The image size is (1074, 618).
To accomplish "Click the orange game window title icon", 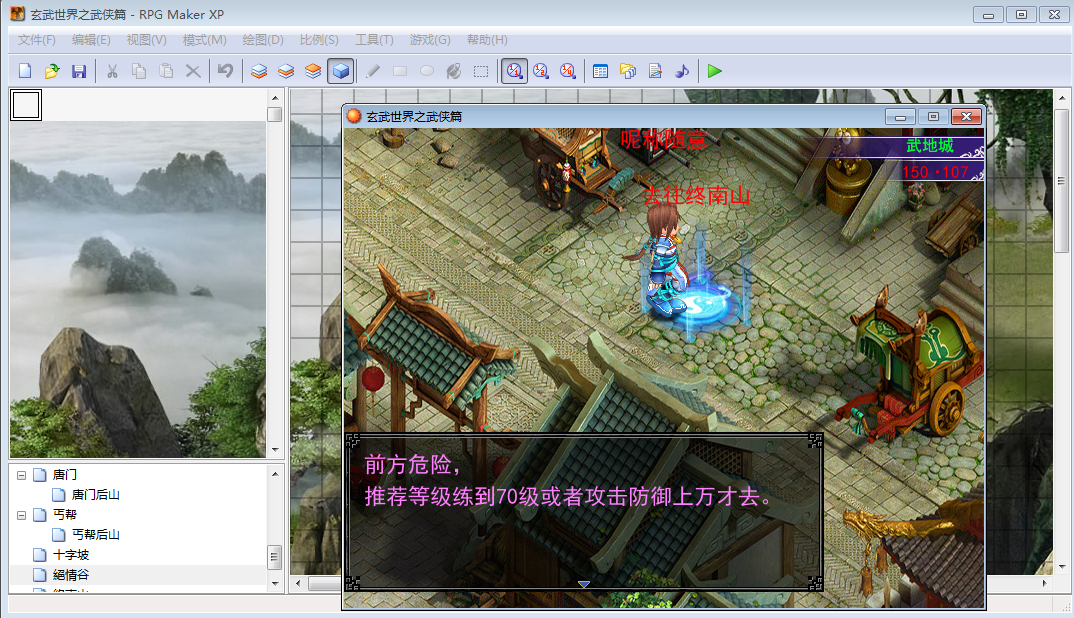I will coord(353,116).
